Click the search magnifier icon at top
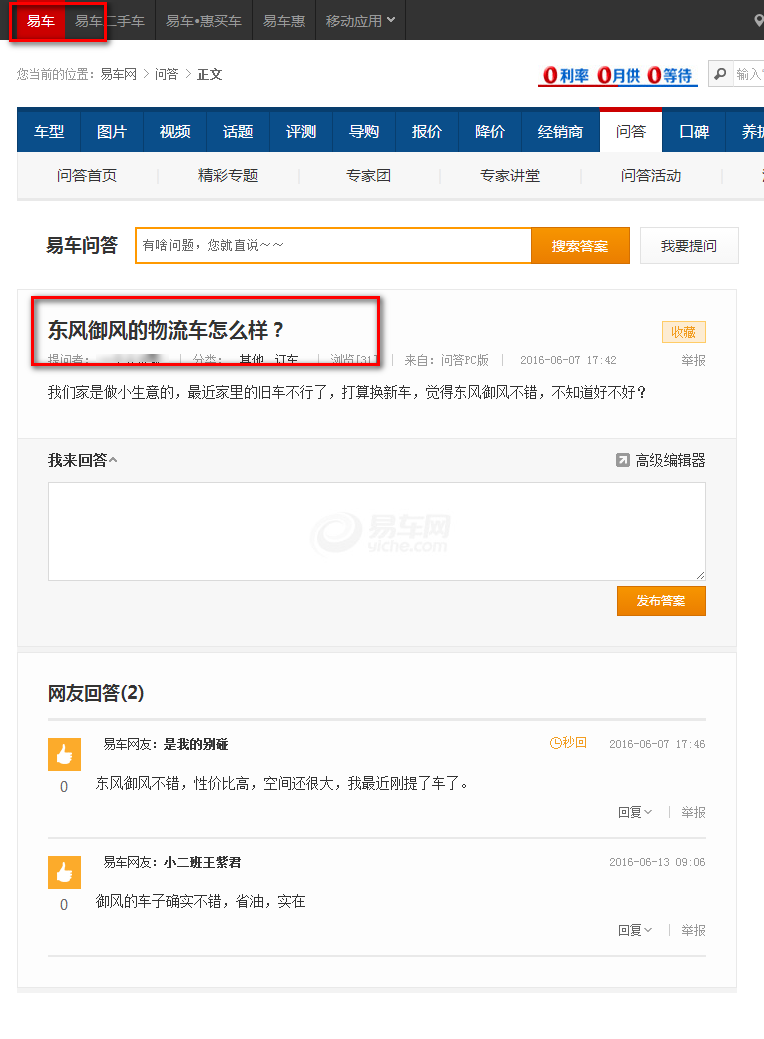 [x=720, y=74]
